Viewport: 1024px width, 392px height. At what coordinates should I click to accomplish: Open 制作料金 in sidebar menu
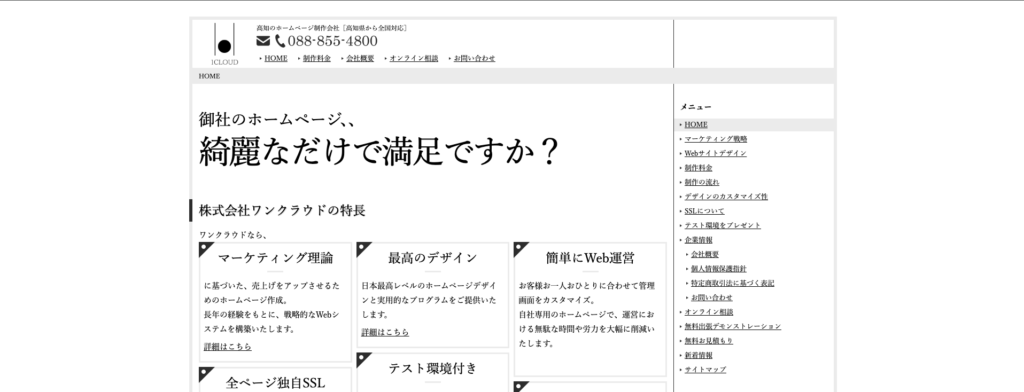tap(698, 168)
